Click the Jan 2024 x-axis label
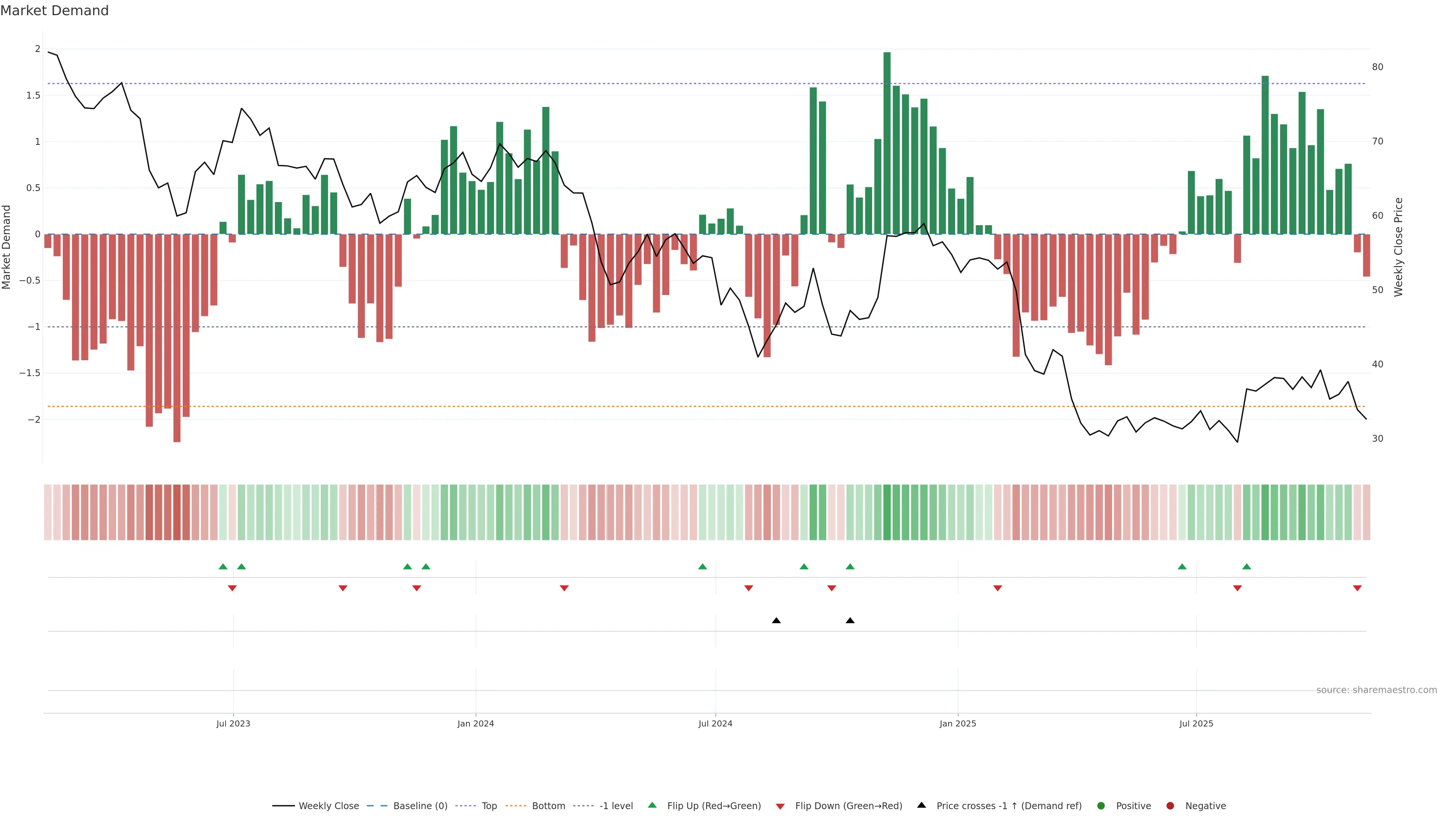Viewport: 1456px width, 819px height. pos(475,723)
